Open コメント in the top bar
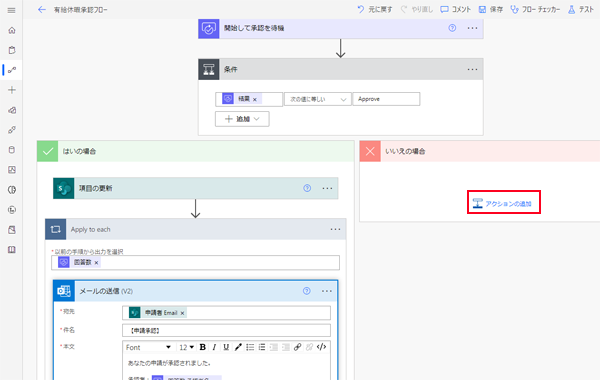This screenshot has width=600, height=380. pos(455,10)
